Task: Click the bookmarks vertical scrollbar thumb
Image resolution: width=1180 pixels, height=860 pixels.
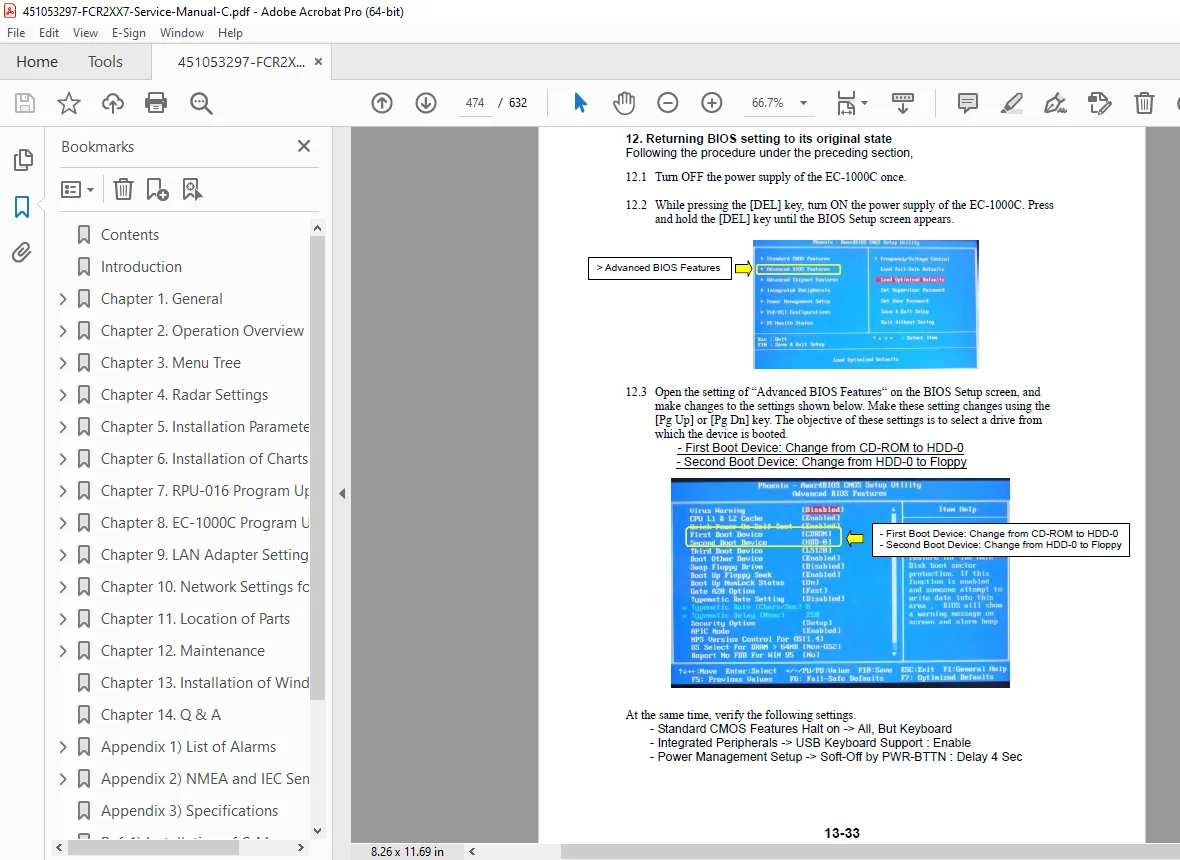Action: pyautogui.click(x=317, y=466)
